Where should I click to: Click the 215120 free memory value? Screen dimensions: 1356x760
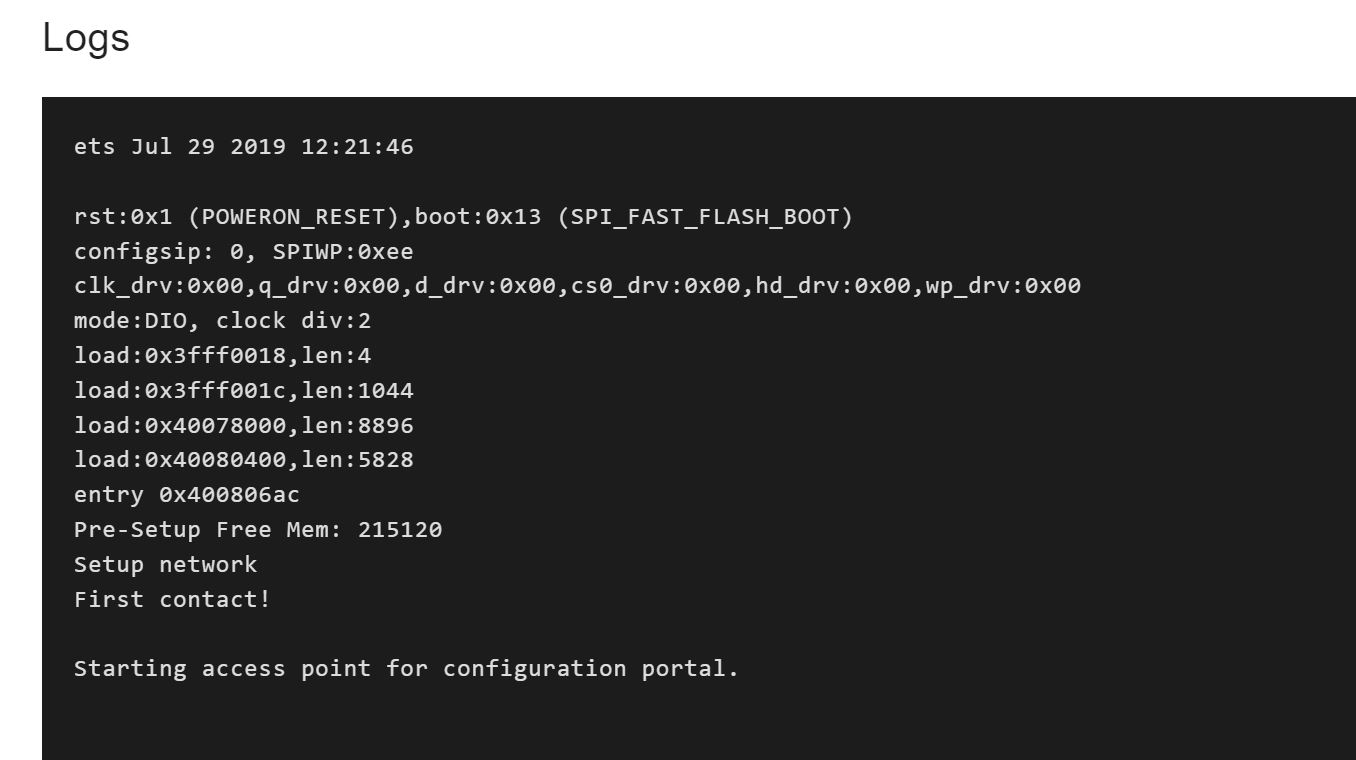[x=400, y=529]
